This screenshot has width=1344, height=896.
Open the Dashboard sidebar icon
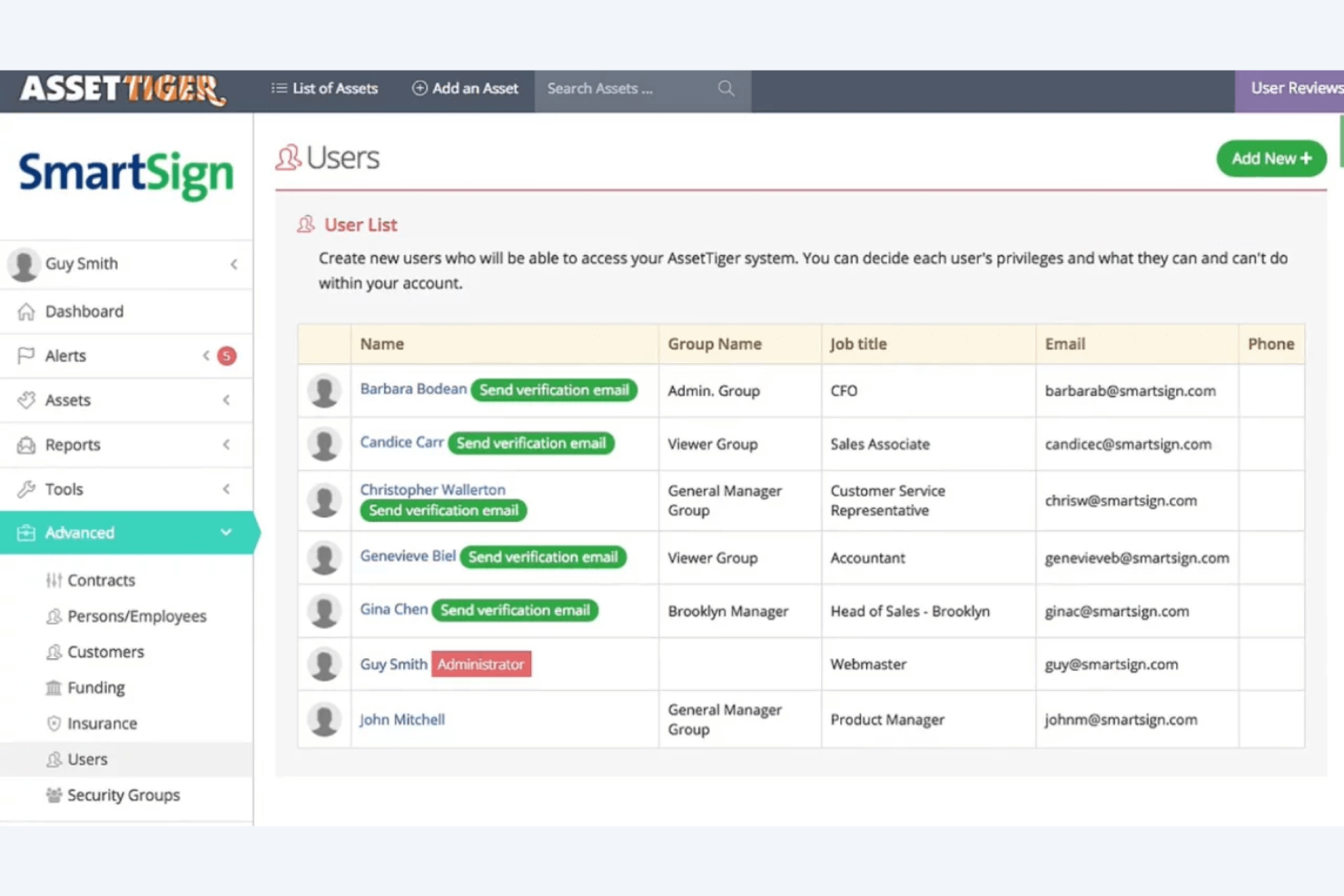pos(25,310)
